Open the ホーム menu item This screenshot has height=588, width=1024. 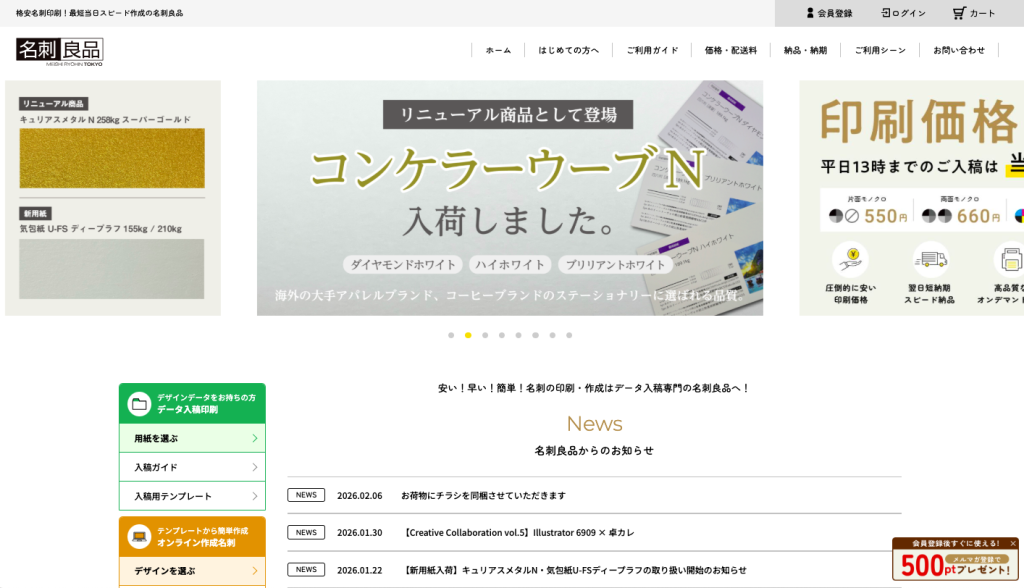point(498,50)
